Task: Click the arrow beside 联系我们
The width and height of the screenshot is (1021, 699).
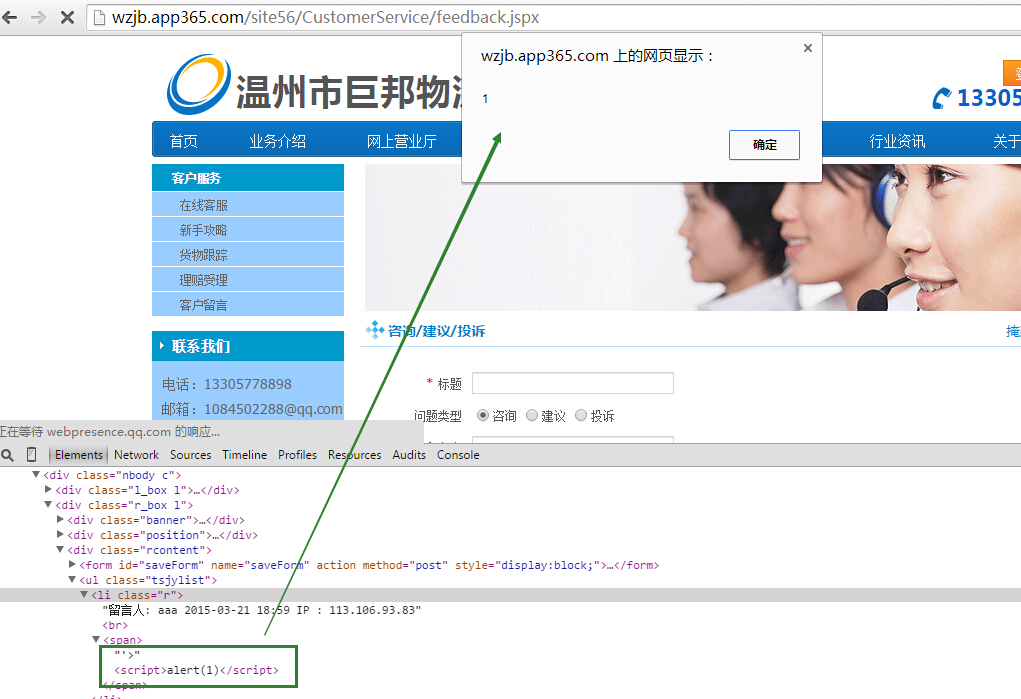Action: coord(162,346)
